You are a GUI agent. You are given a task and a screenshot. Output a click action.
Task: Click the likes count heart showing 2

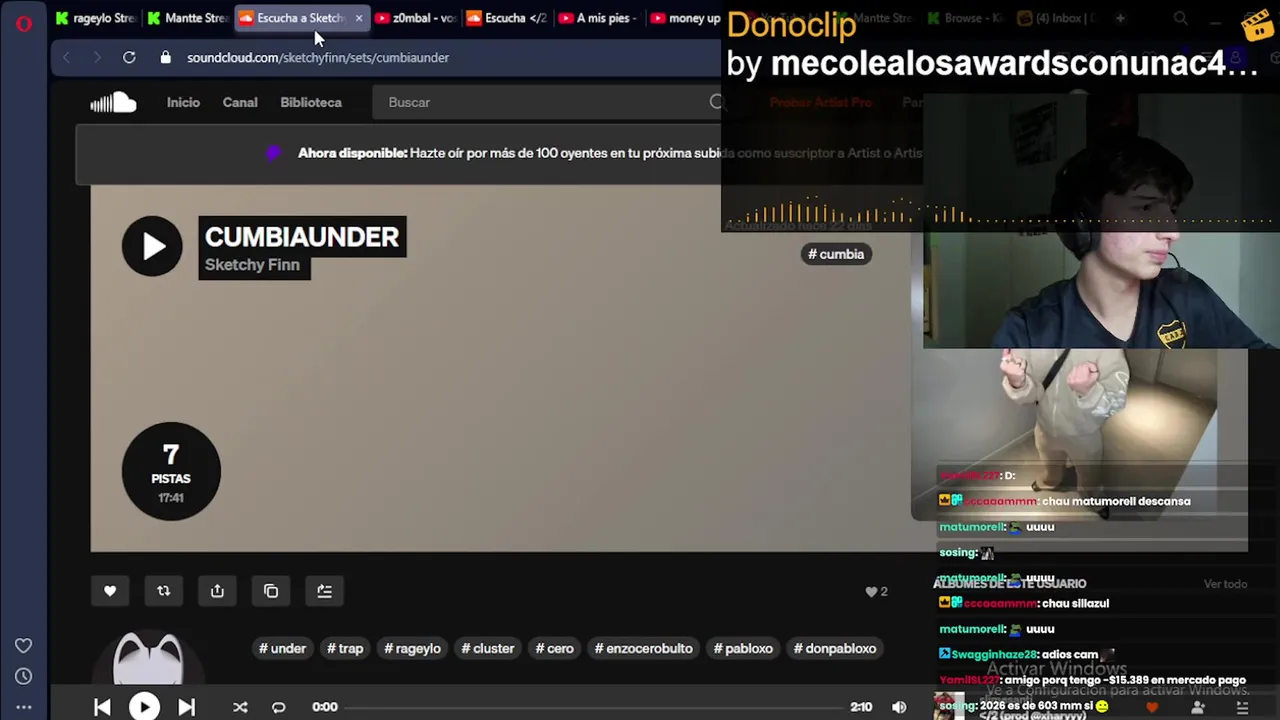pos(876,592)
